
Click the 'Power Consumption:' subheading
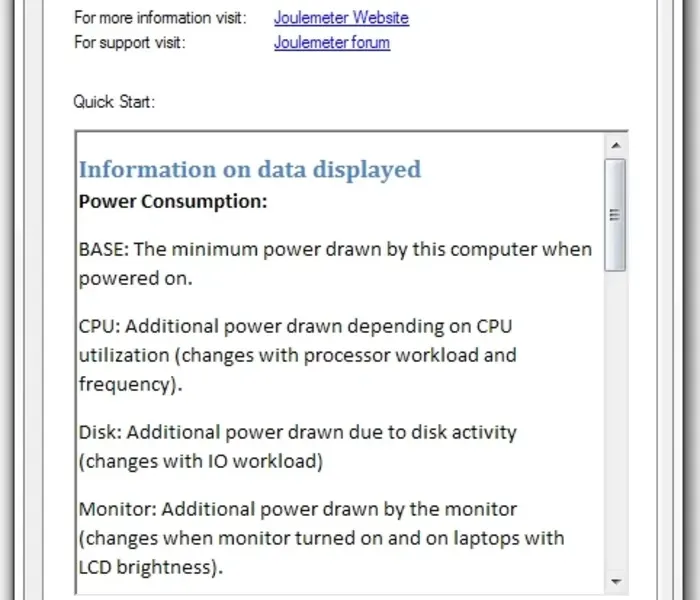coord(173,201)
